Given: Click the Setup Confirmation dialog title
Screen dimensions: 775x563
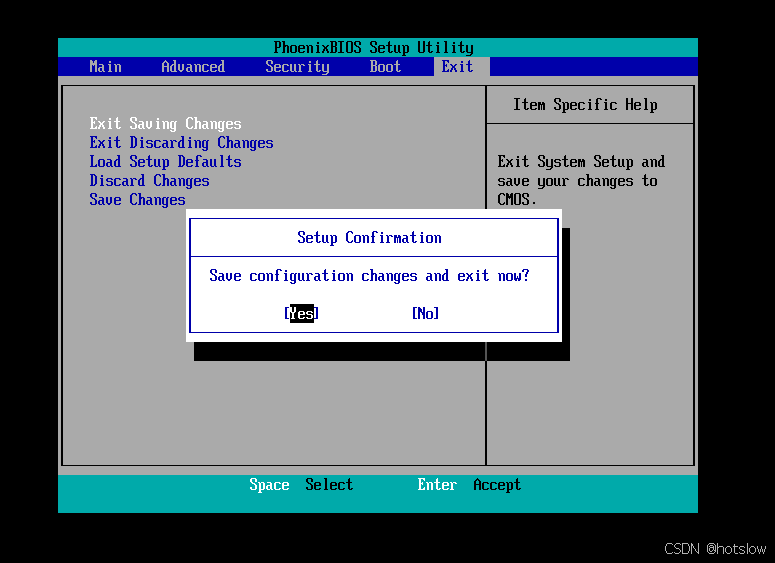Looking at the screenshot, I should tap(369, 238).
